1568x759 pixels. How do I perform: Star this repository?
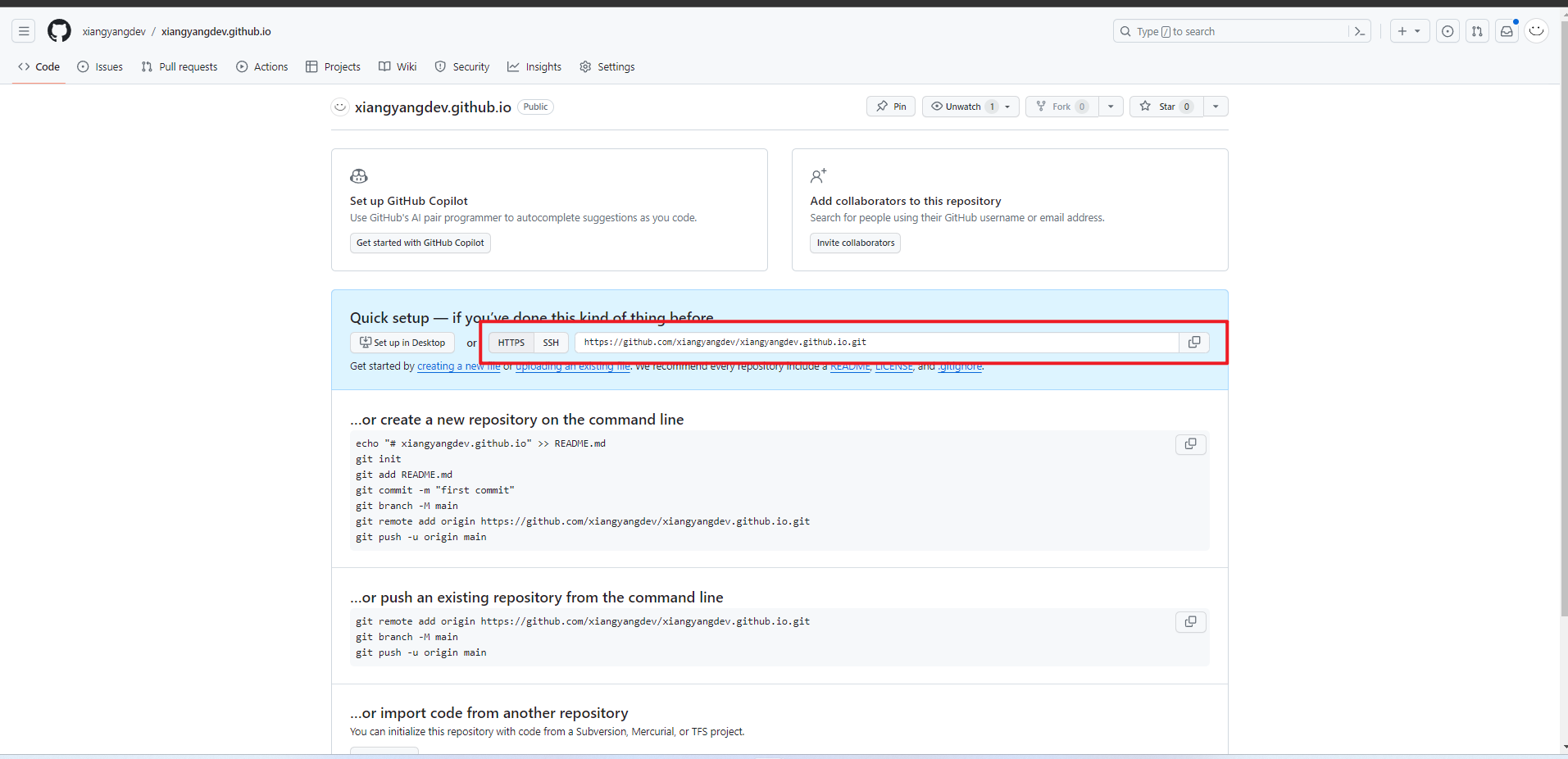1166,107
